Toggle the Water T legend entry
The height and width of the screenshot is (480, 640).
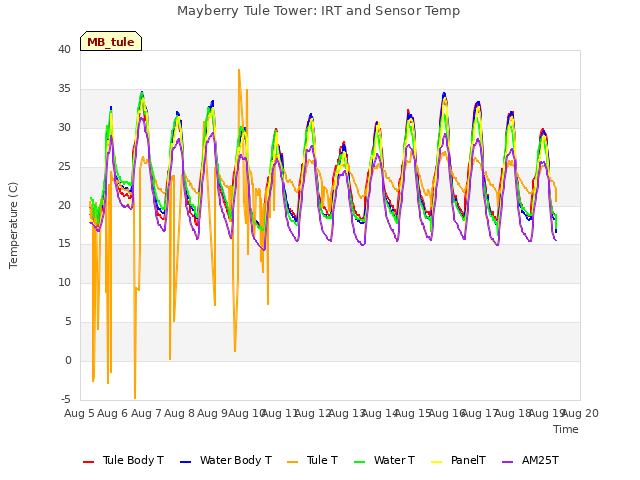[384, 460]
